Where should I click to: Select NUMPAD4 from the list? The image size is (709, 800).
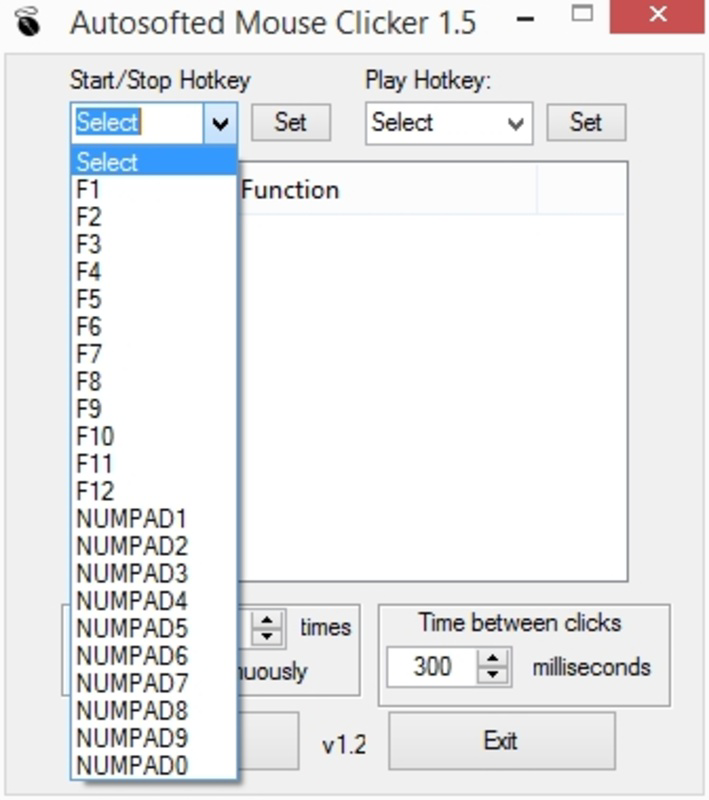(154, 601)
